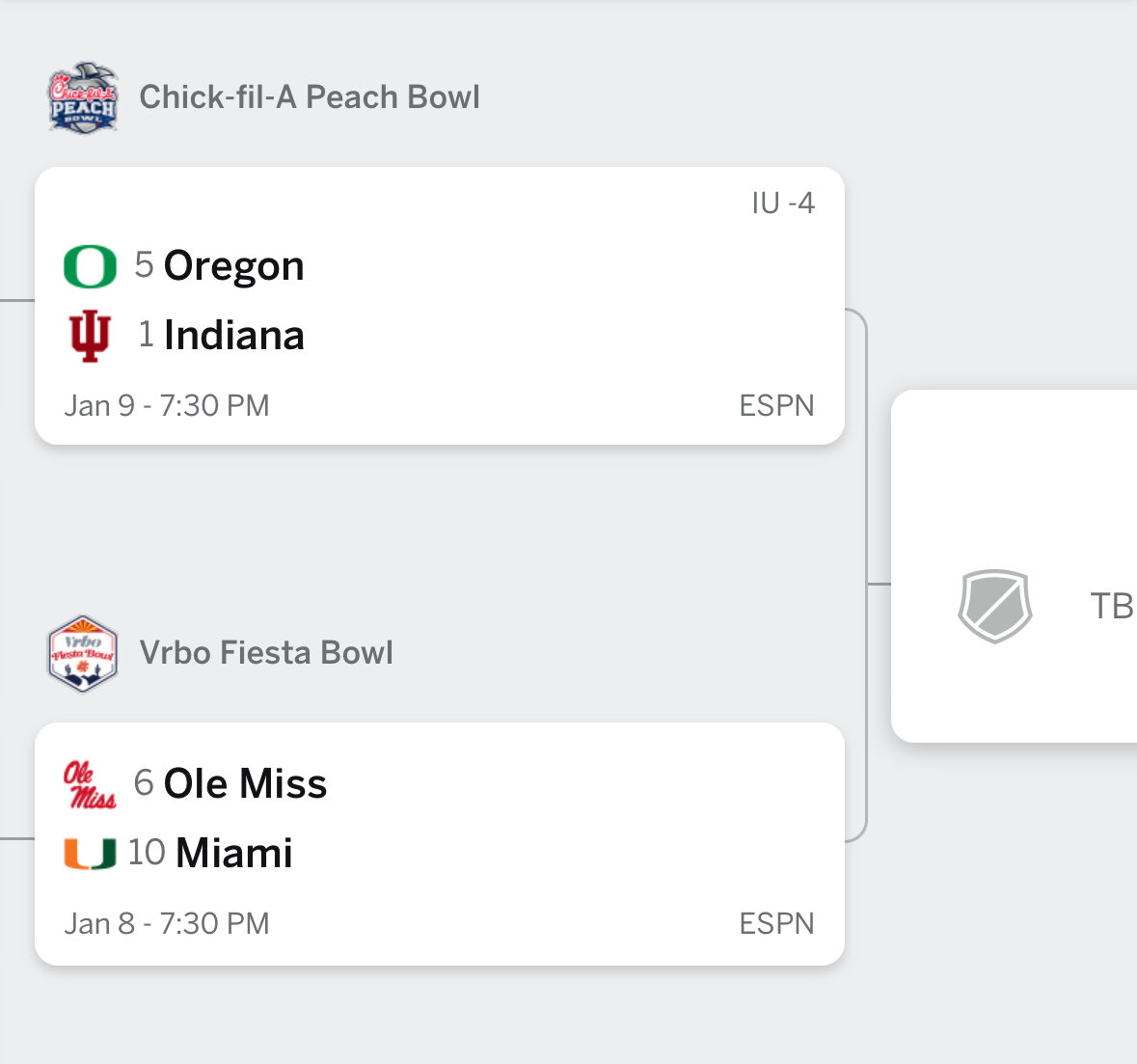Image resolution: width=1137 pixels, height=1064 pixels.
Task: Click the gray TBD shield placeholder icon
Action: 994,606
